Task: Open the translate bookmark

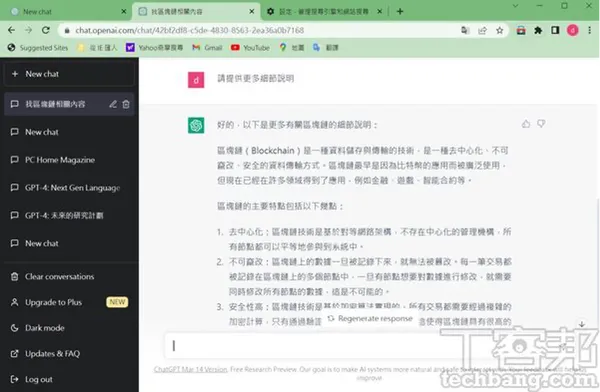Action: (x=326, y=47)
